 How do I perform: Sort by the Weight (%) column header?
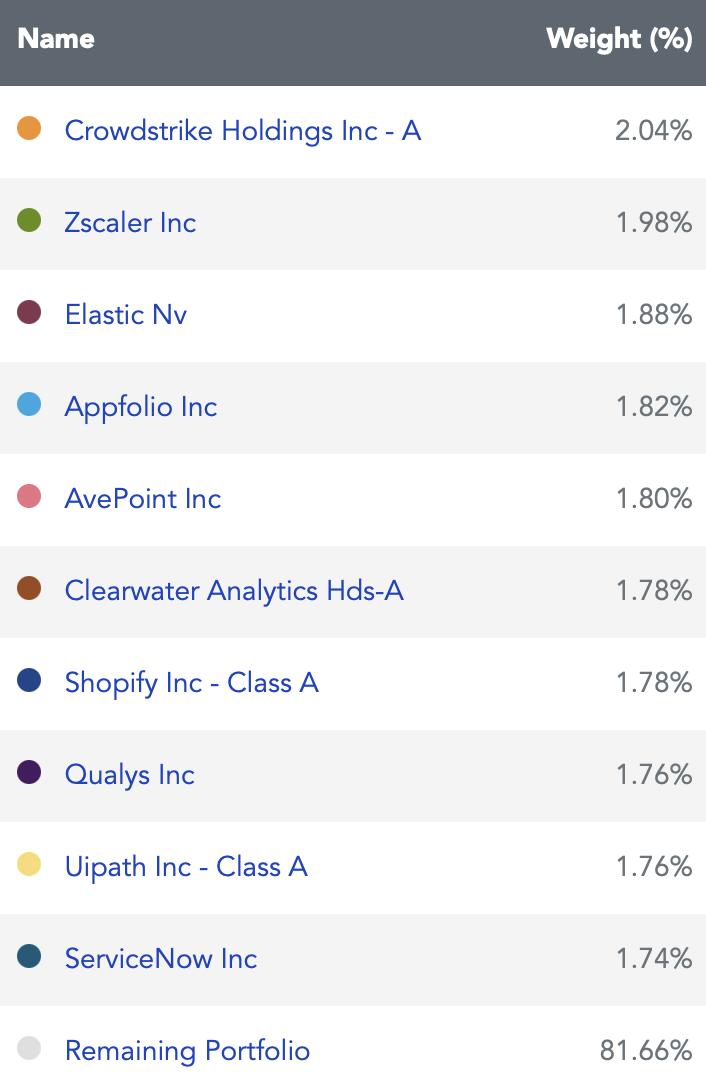pos(619,39)
